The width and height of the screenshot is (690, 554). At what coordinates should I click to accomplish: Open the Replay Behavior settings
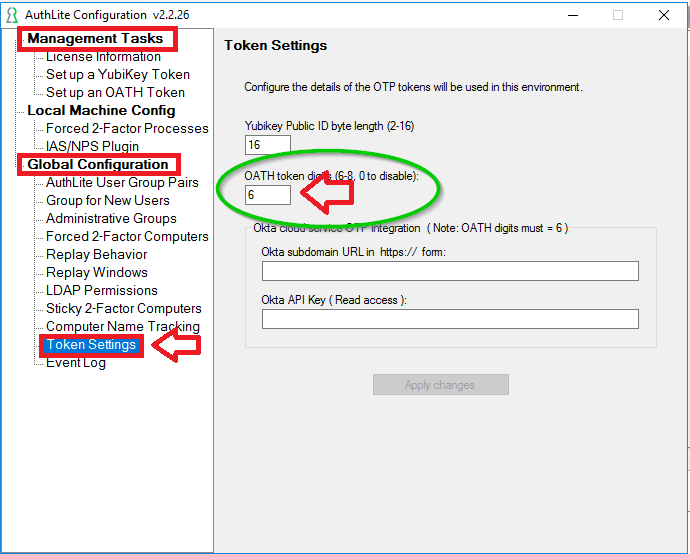click(x=96, y=255)
